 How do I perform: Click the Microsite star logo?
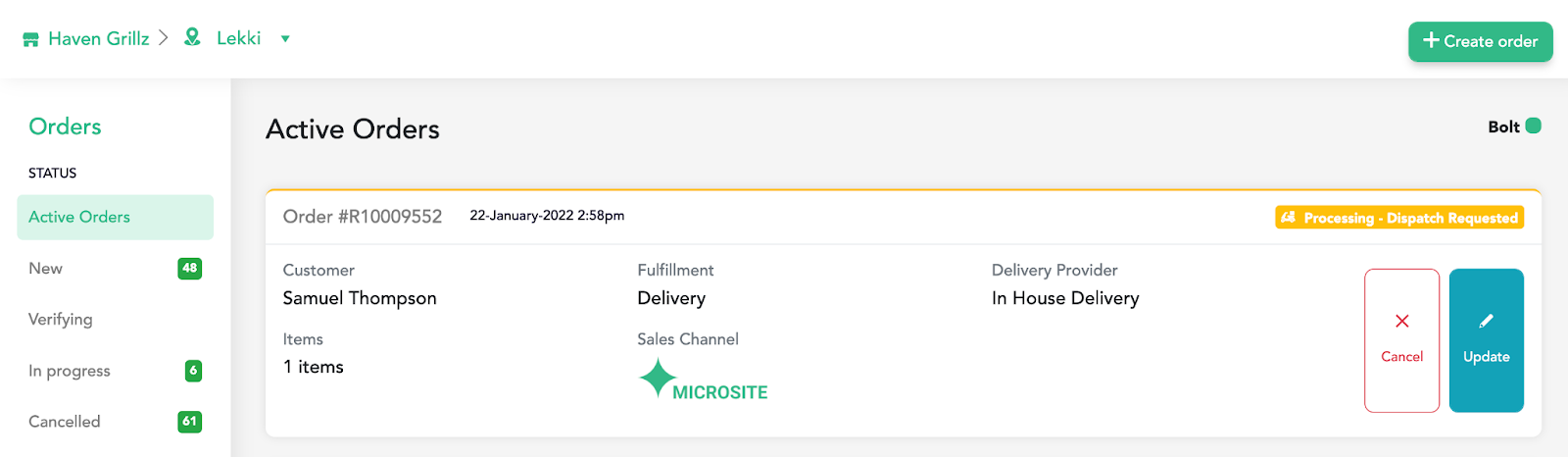point(658,378)
